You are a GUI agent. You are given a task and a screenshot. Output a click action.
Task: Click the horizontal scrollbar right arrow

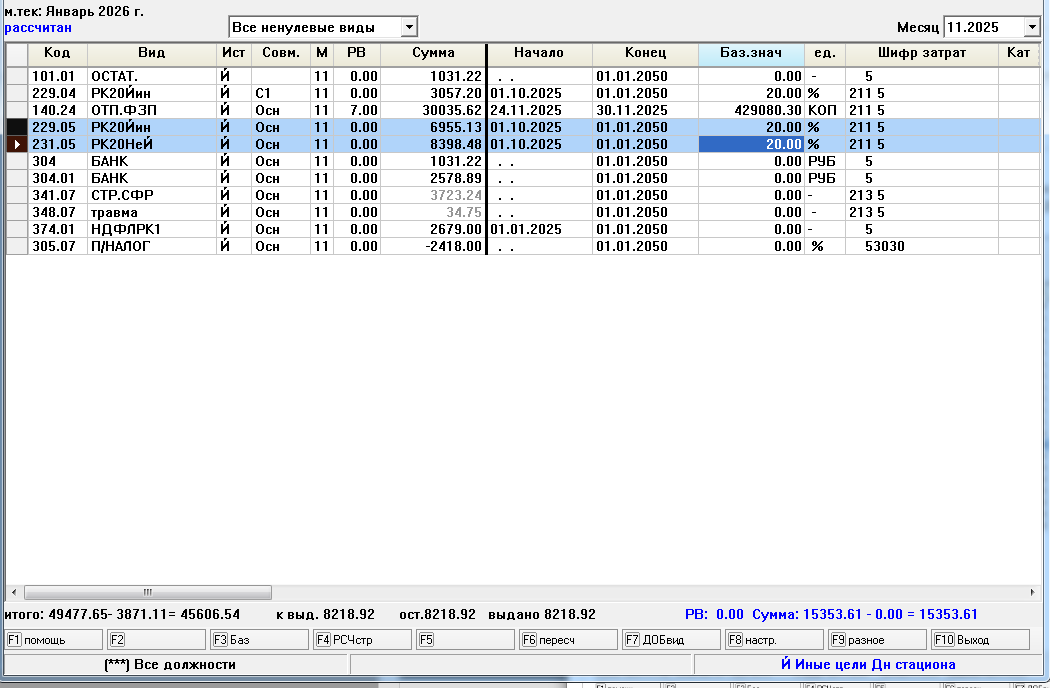[1032, 592]
